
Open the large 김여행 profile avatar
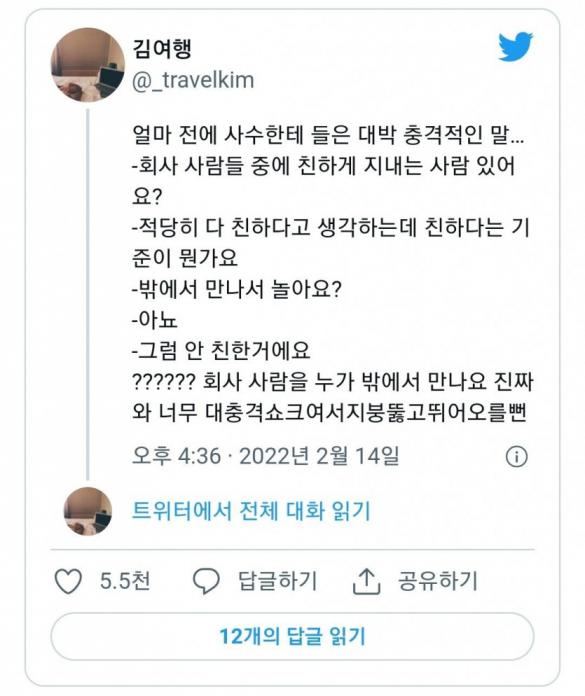pyautogui.click(x=88, y=65)
